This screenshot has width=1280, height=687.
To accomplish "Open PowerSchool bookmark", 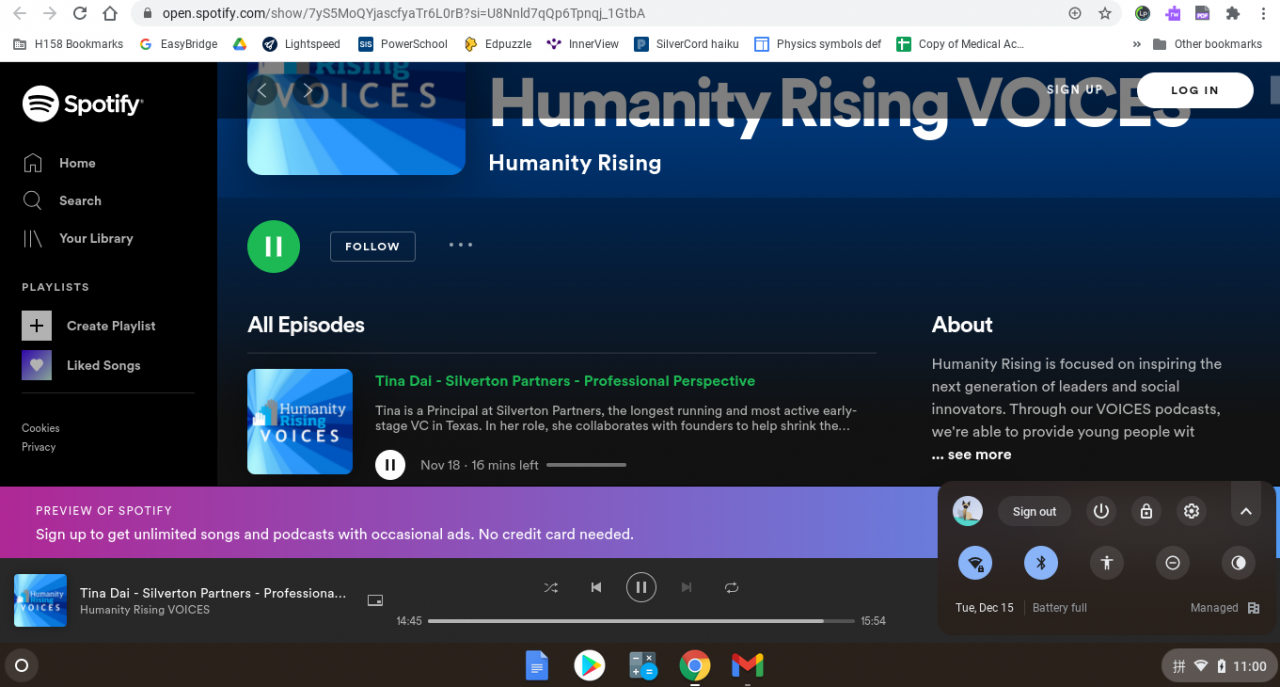I will tap(403, 44).
